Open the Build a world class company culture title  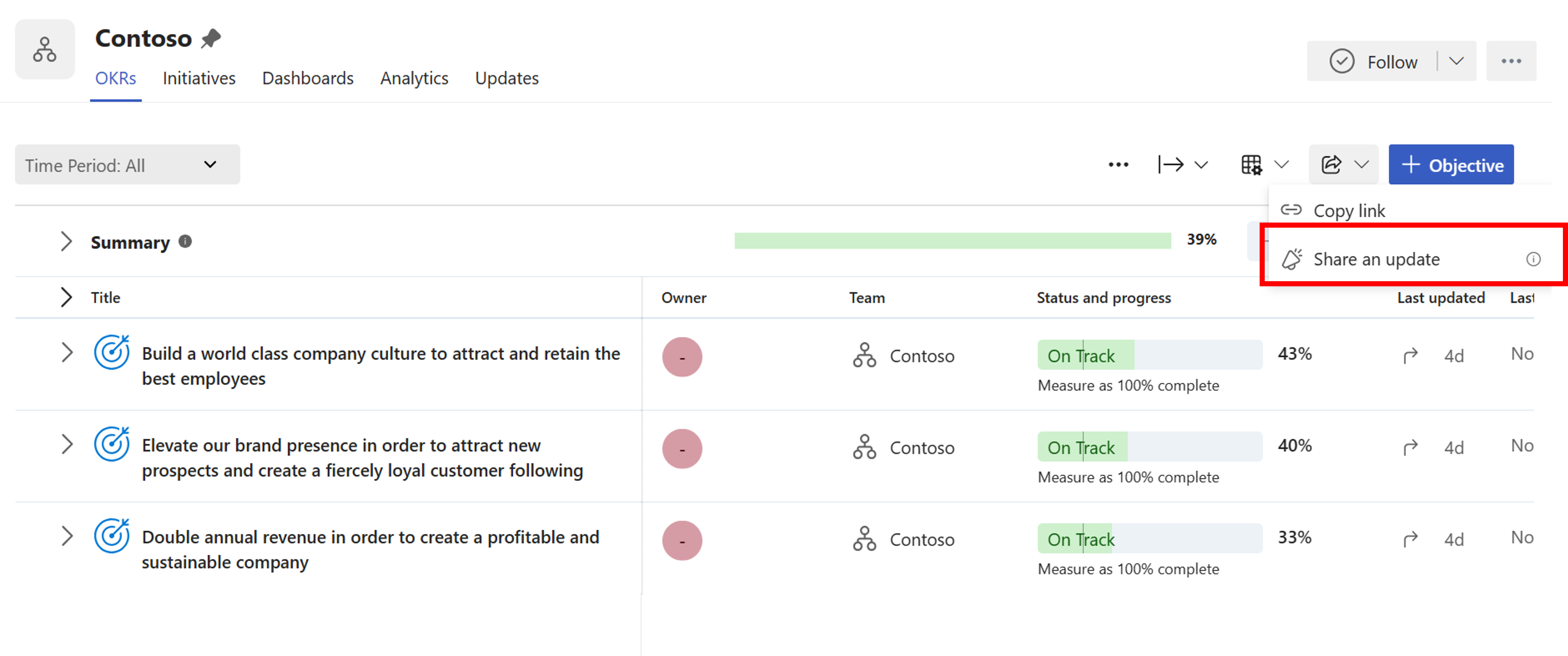click(381, 366)
